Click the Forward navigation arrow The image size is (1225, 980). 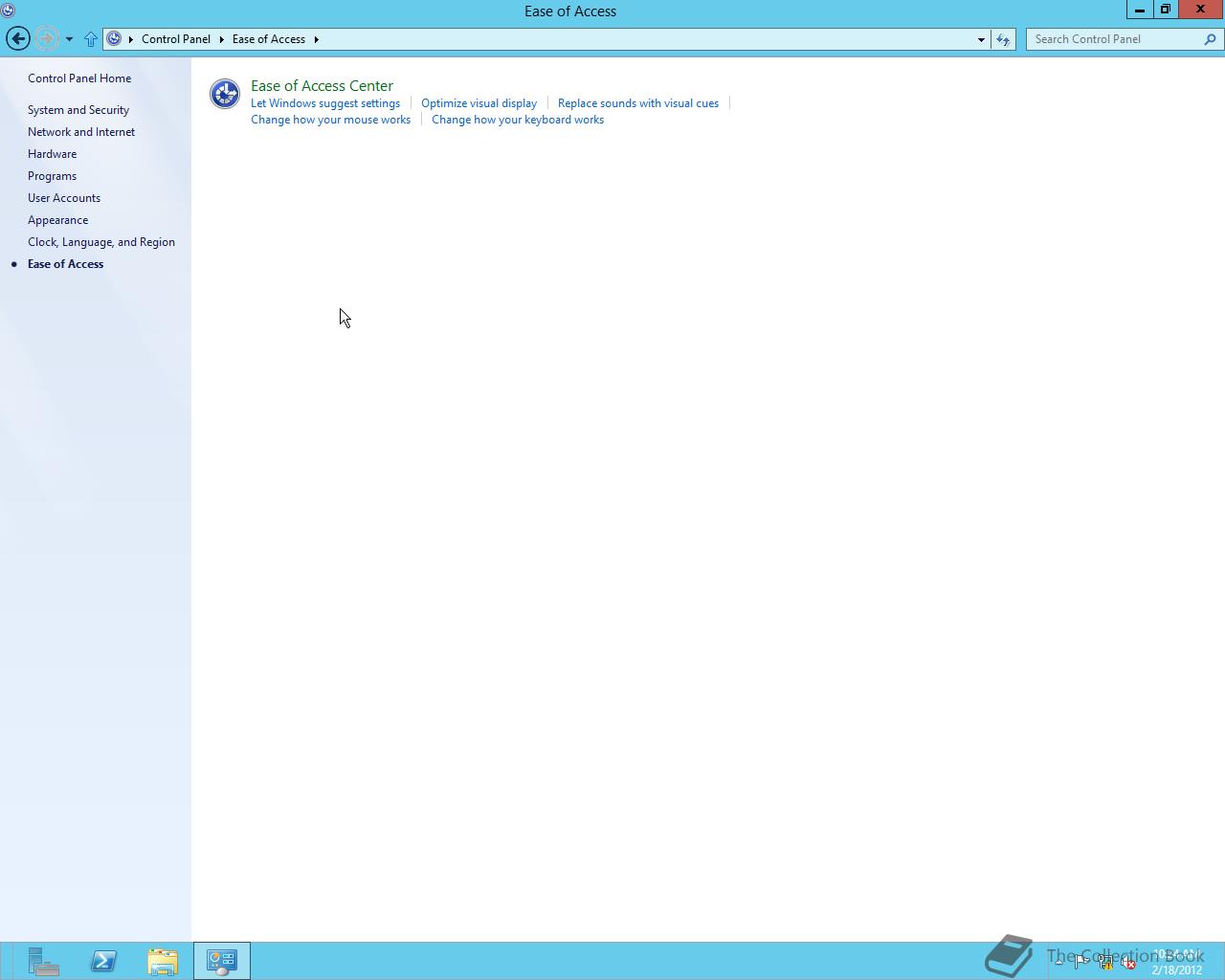45,39
